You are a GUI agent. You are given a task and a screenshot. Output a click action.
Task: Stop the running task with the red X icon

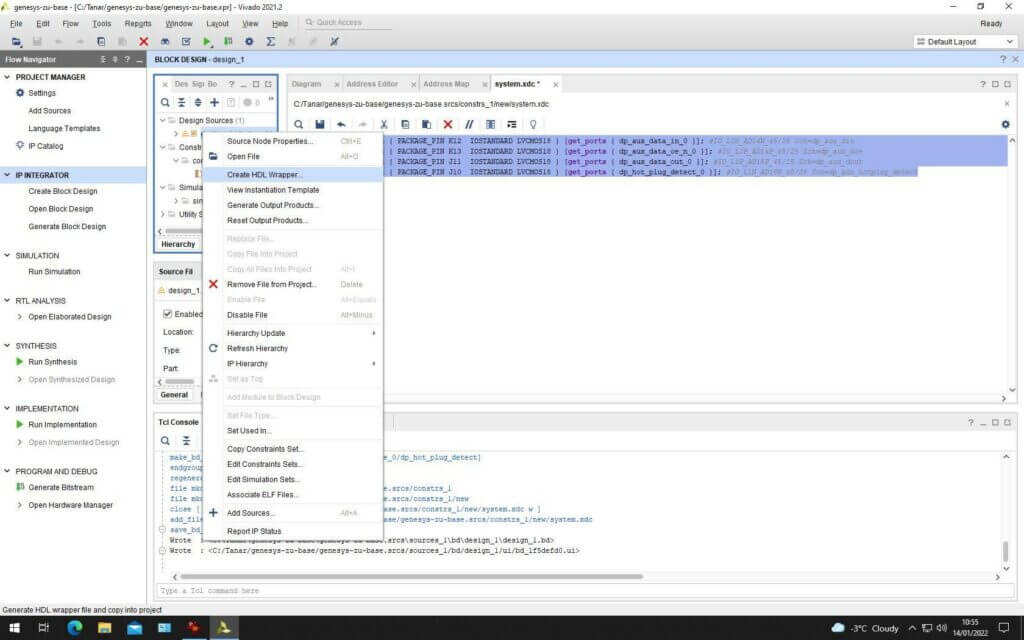[143, 41]
